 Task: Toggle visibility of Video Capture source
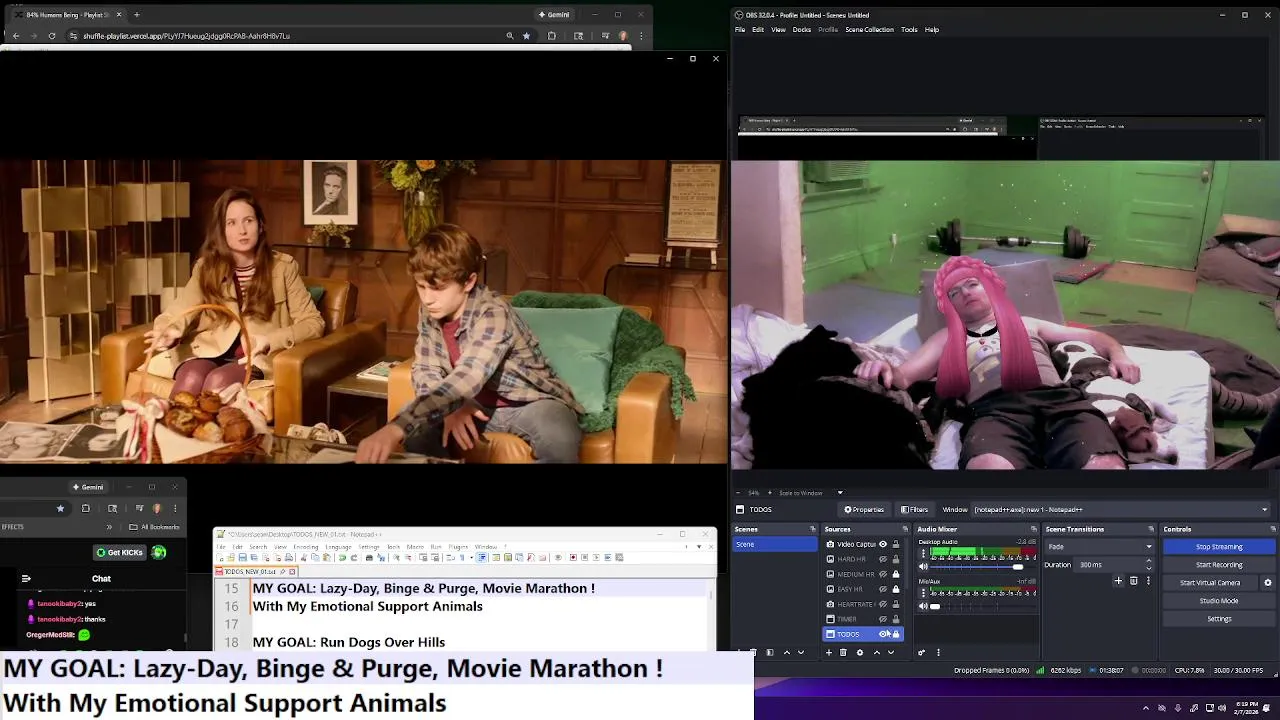click(883, 544)
